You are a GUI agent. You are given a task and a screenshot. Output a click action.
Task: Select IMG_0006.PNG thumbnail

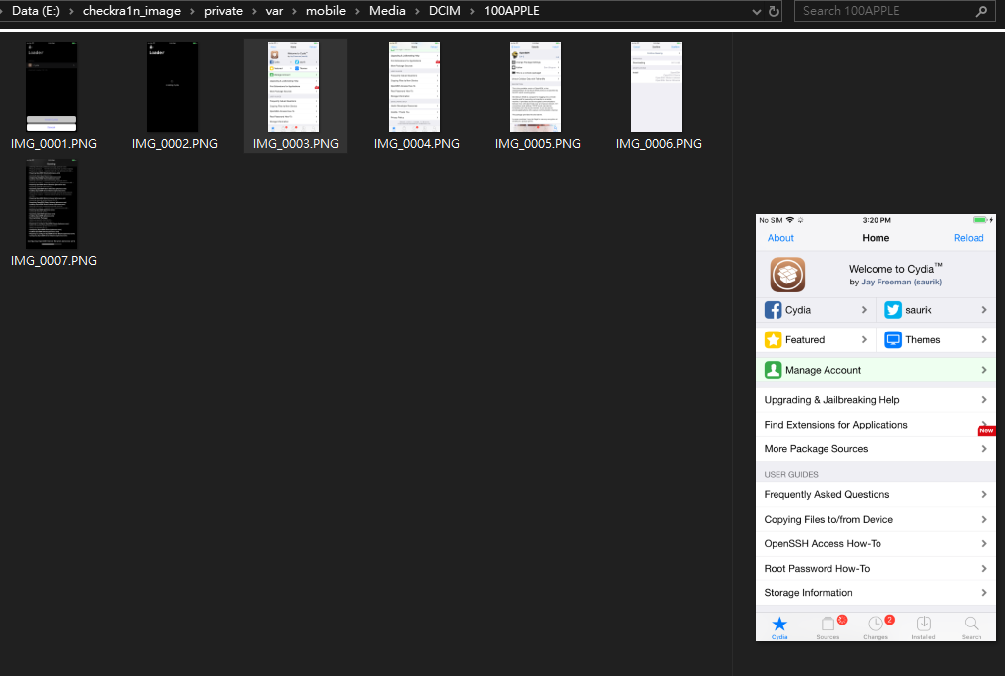(x=656, y=87)
